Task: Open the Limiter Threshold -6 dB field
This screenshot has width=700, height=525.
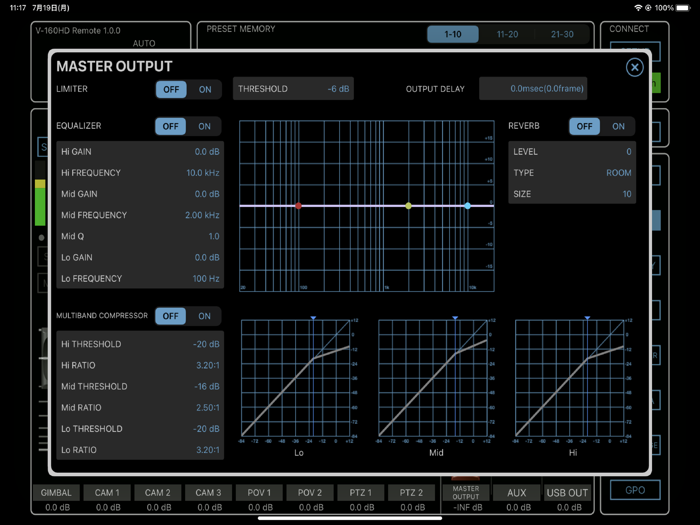Action: pos(293,89)
